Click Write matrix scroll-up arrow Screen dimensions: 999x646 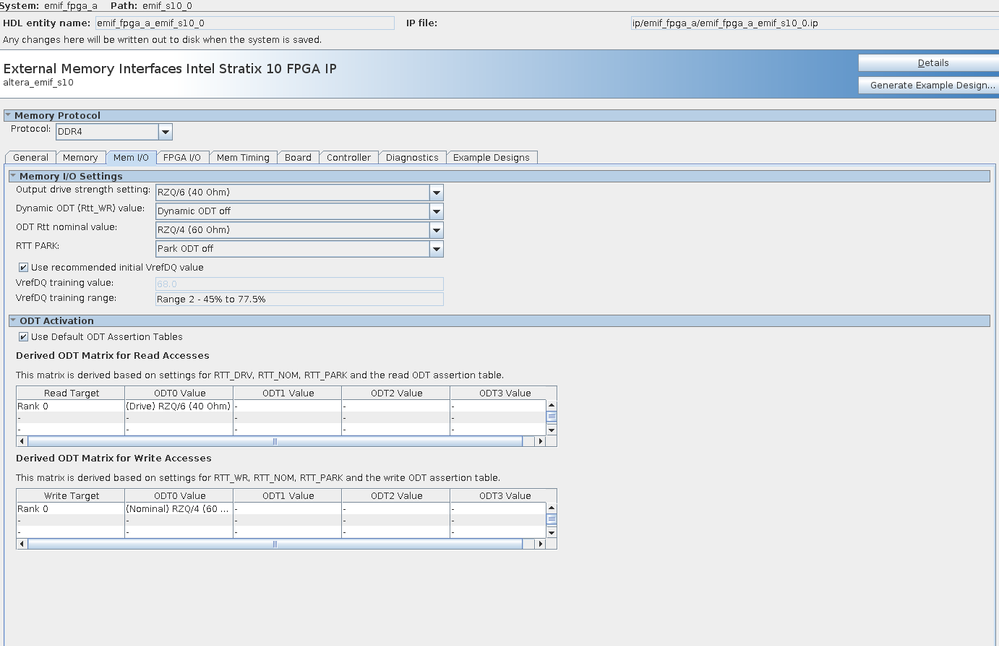pos(552,508)
